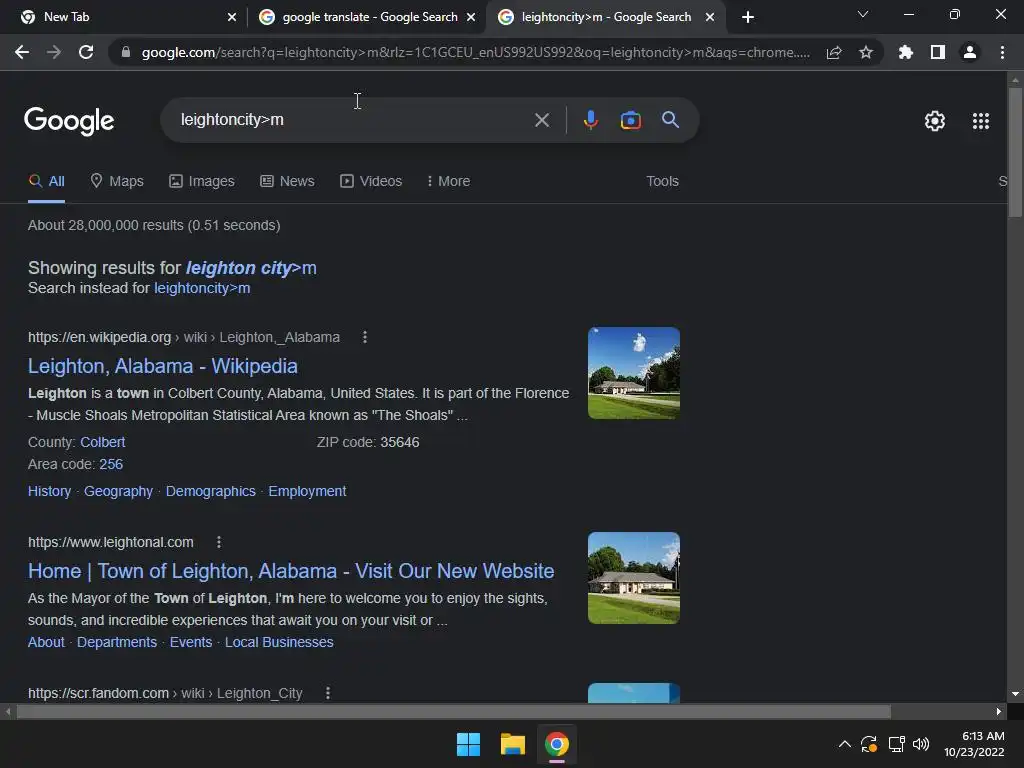Open the Departments sitelink
The image size is (1024, 768).
[x=117, y=642]
